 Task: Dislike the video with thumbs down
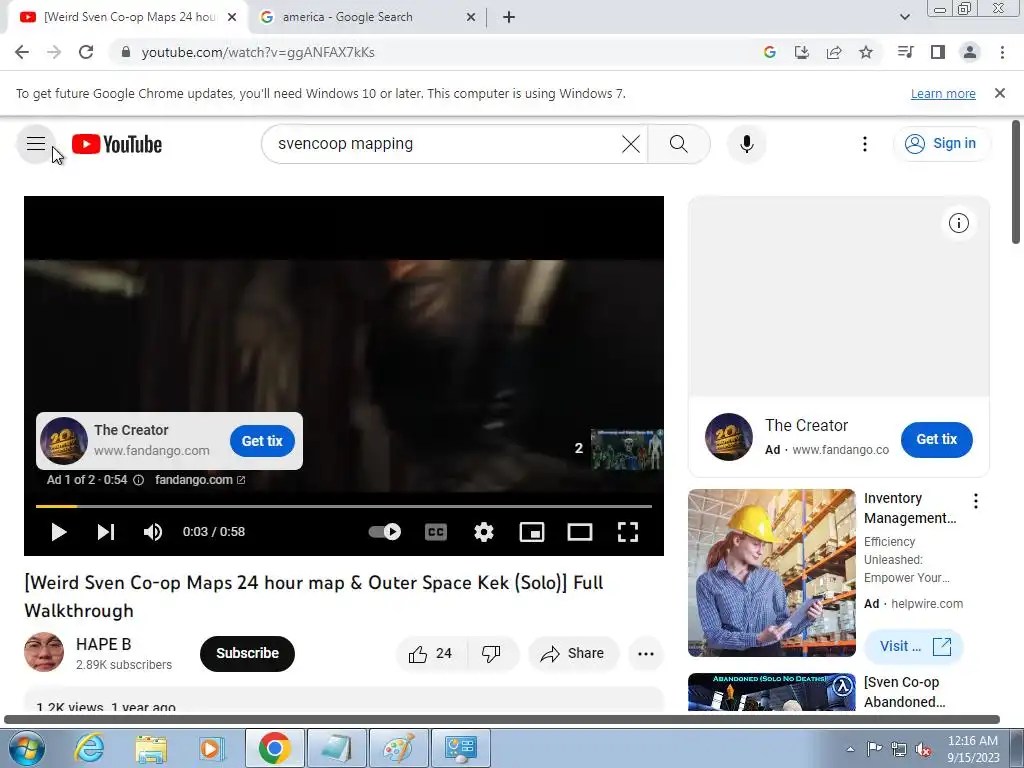[491, 654]
